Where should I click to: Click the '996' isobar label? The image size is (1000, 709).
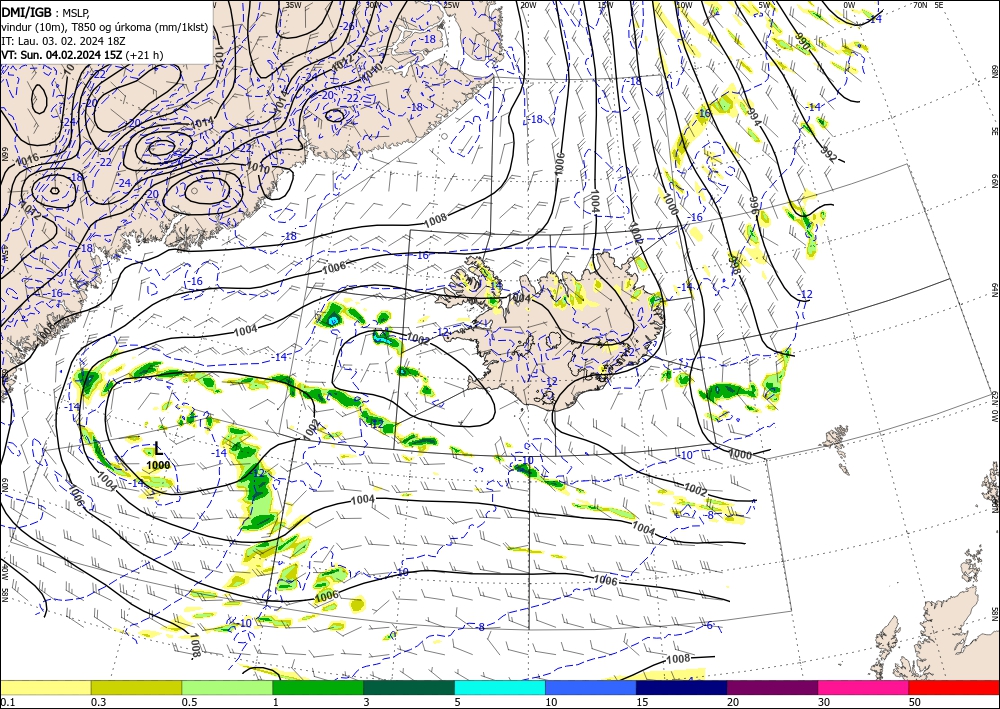[753, 205]
